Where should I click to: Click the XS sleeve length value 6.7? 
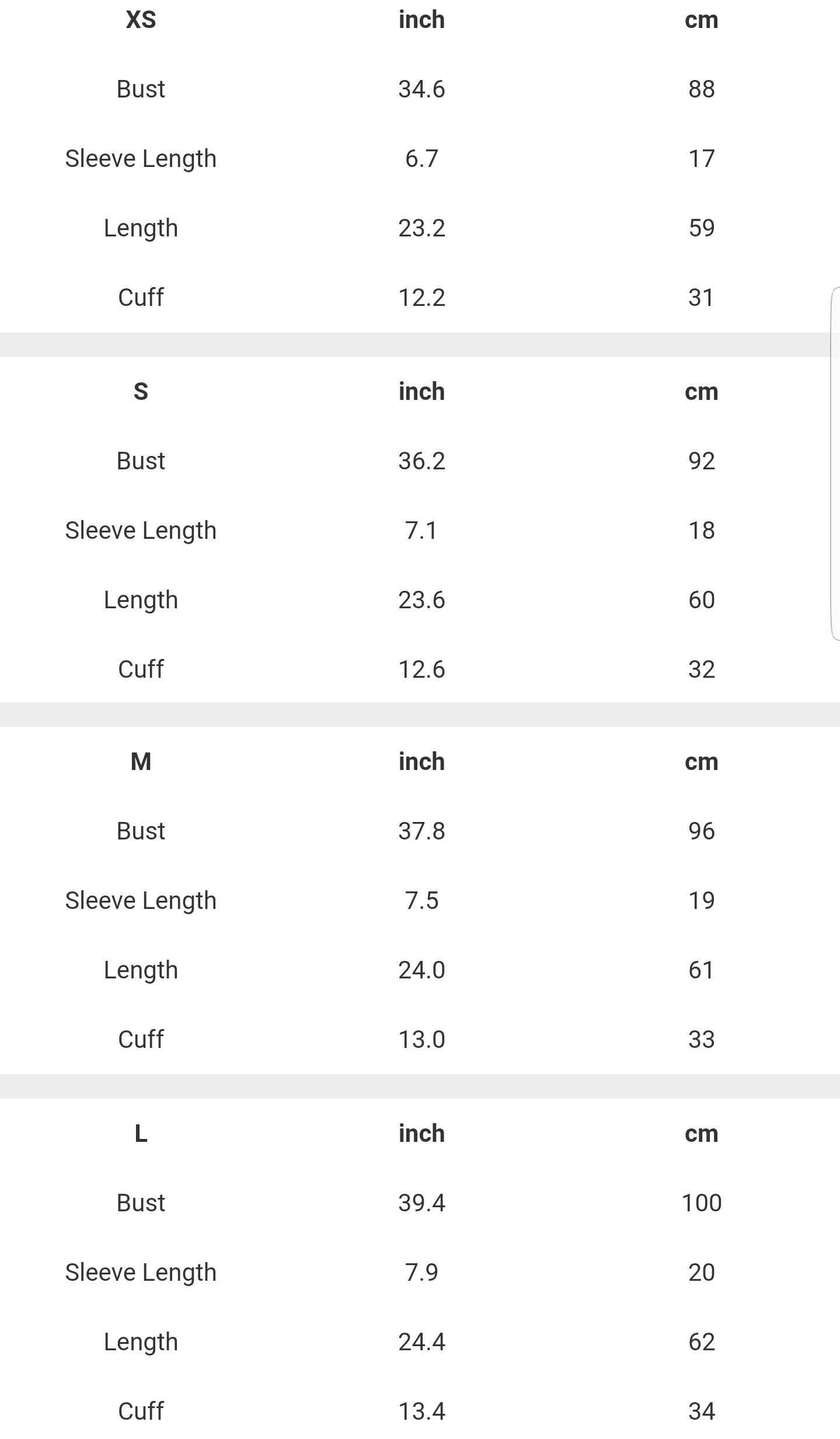tap(421, 159)
